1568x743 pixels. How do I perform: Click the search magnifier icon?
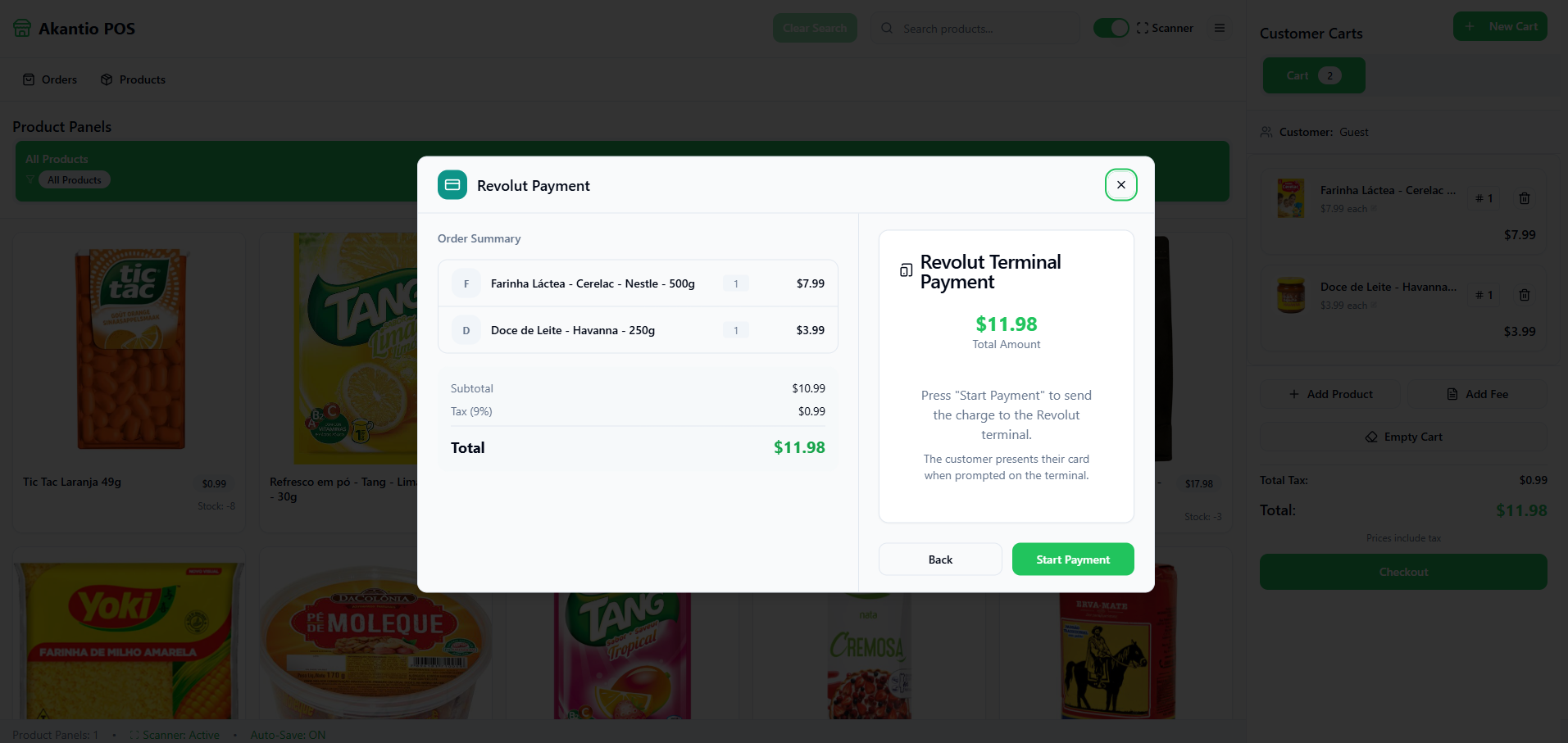pos(887,28)
